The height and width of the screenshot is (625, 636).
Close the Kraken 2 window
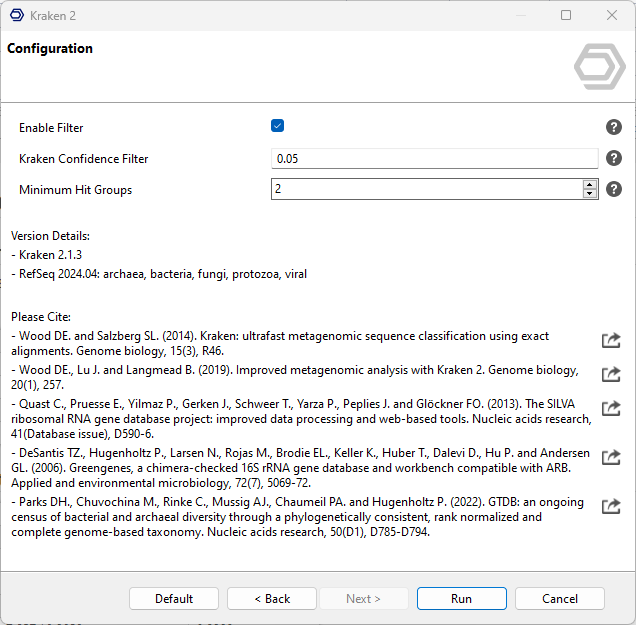pyautogui.click(x=612, y=15)
